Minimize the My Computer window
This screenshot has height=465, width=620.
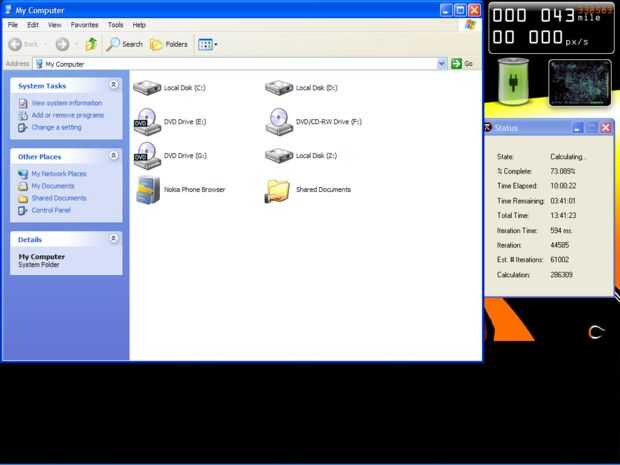click(x=446, y=10)
